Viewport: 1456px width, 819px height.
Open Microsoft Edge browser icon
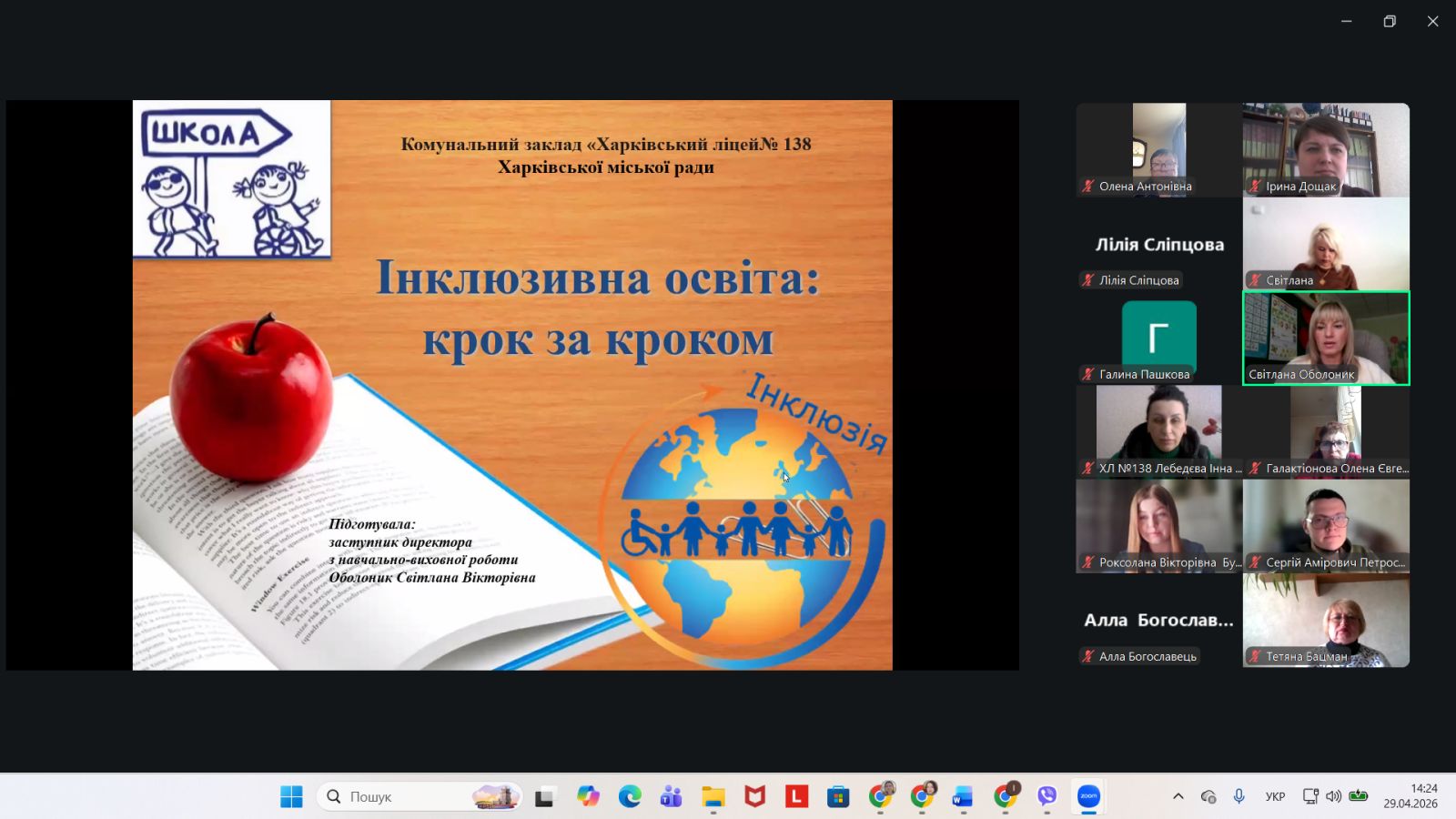click(630, 797)
